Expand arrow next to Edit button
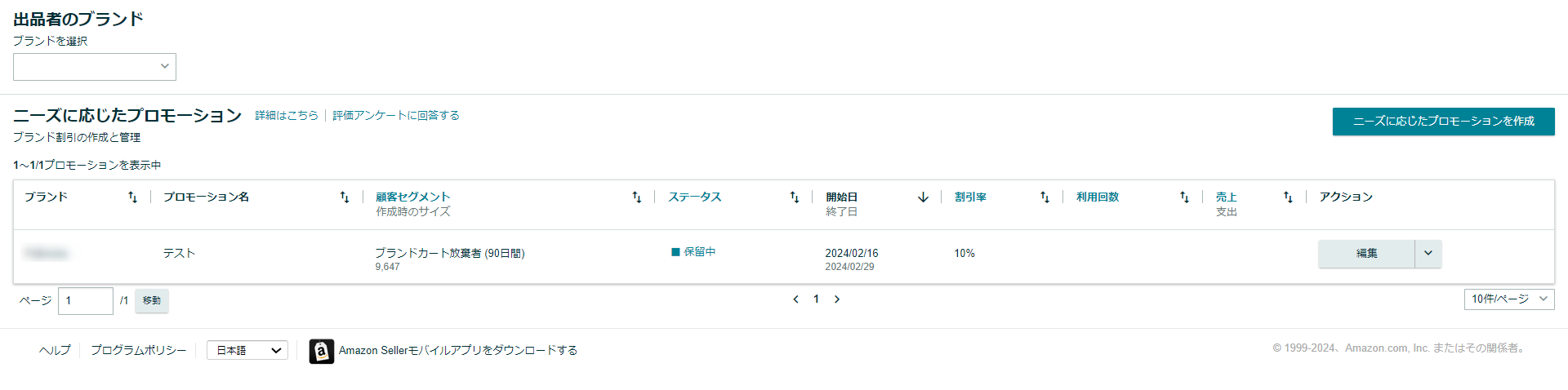1568x390 pixels. coord(1428,254)
